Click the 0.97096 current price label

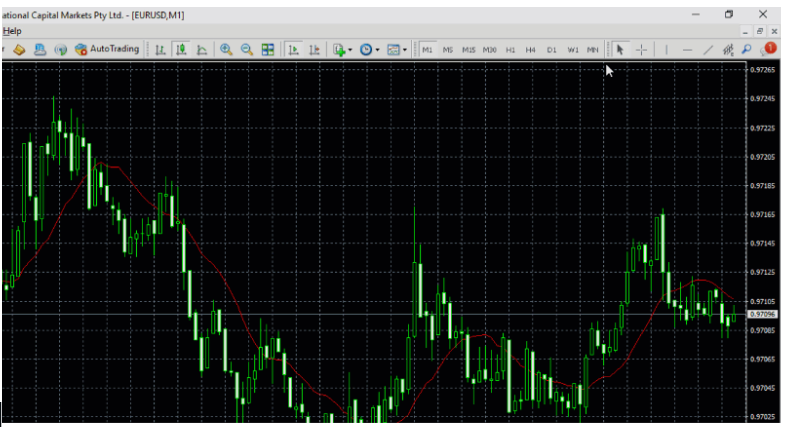coord(762,314)
